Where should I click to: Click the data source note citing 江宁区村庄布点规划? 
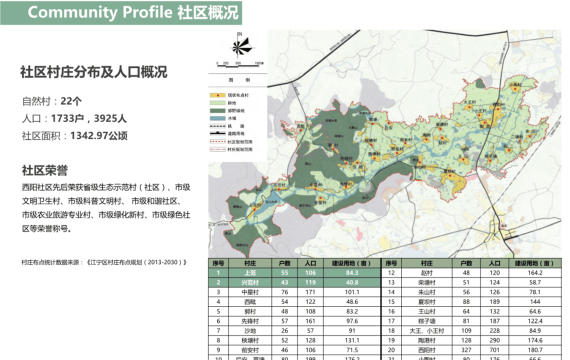[104, 262]
